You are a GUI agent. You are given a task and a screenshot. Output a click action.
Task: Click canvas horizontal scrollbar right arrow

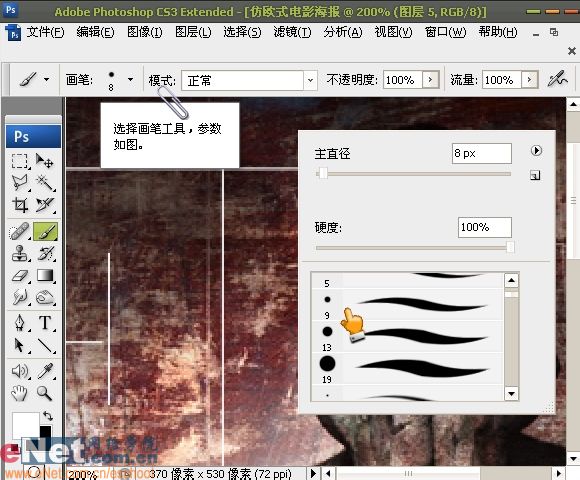[x=558, y=473]
